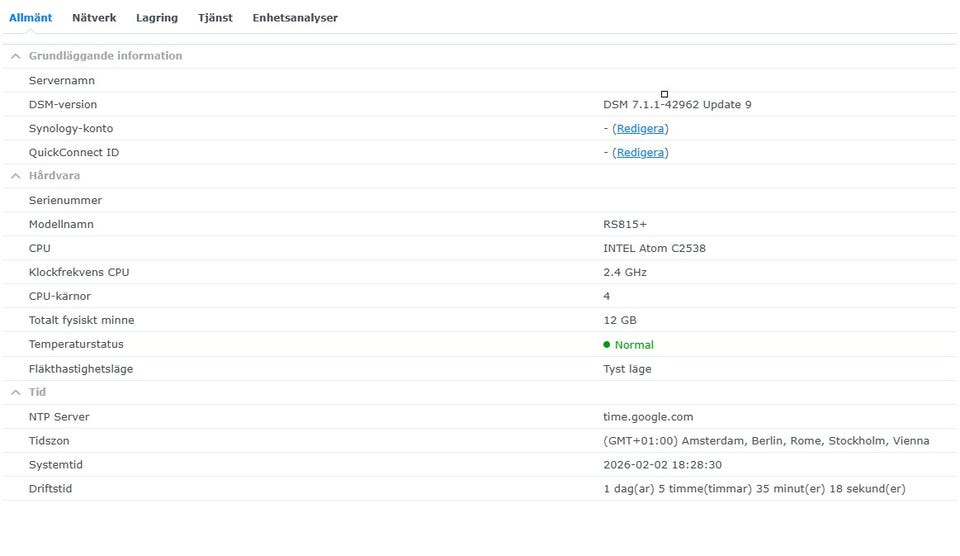960x556 pixels.
Task: Click the Driftstid uptime value
Action: pyautogui.click(x=754, y=489)
